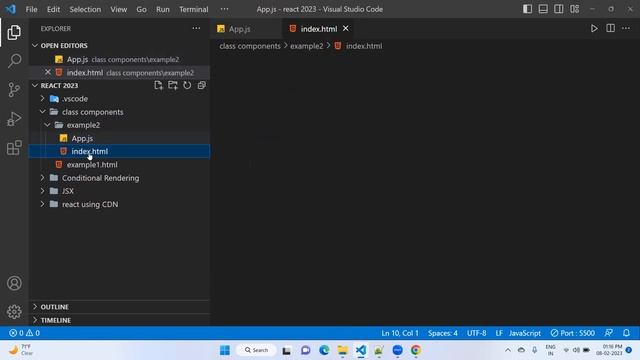Open the File menu
The height and width of the screenshot is (360, 640).
31,9
